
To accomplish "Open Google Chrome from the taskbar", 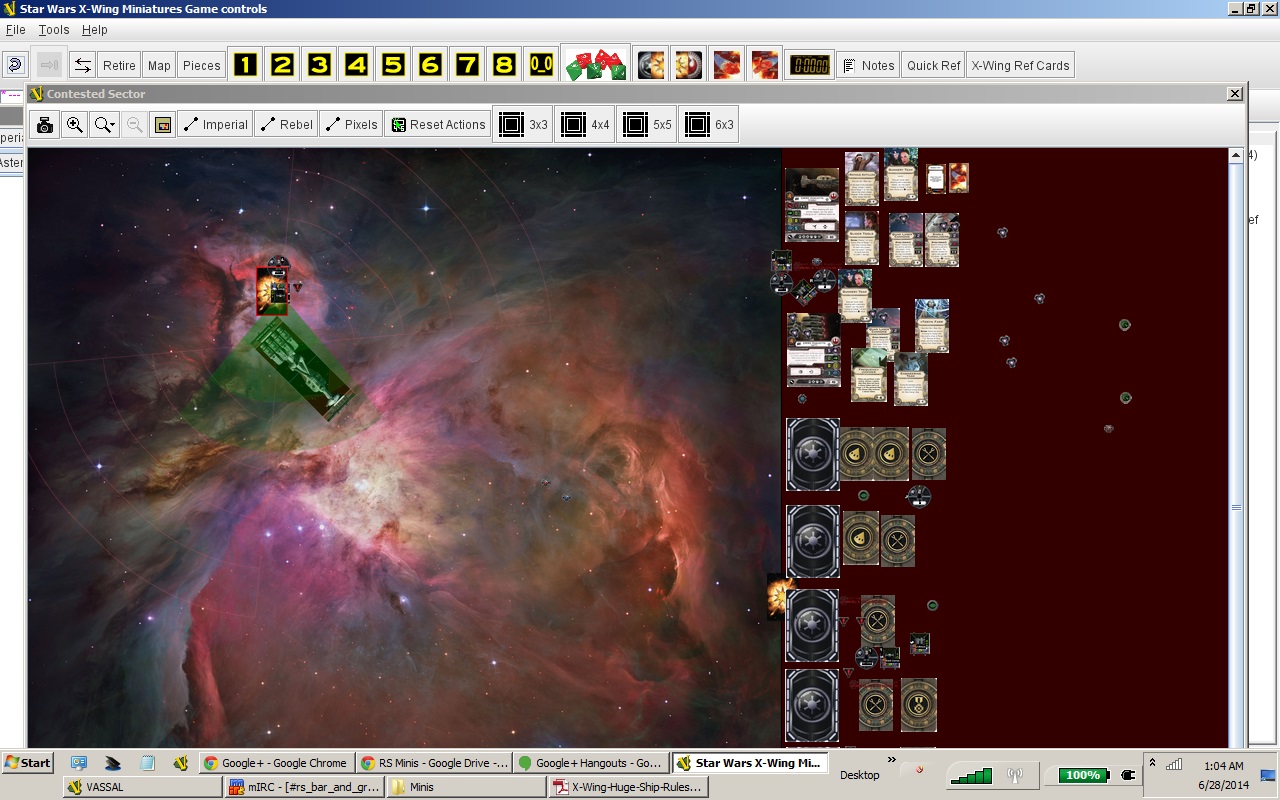I will [x=275, y=763].
